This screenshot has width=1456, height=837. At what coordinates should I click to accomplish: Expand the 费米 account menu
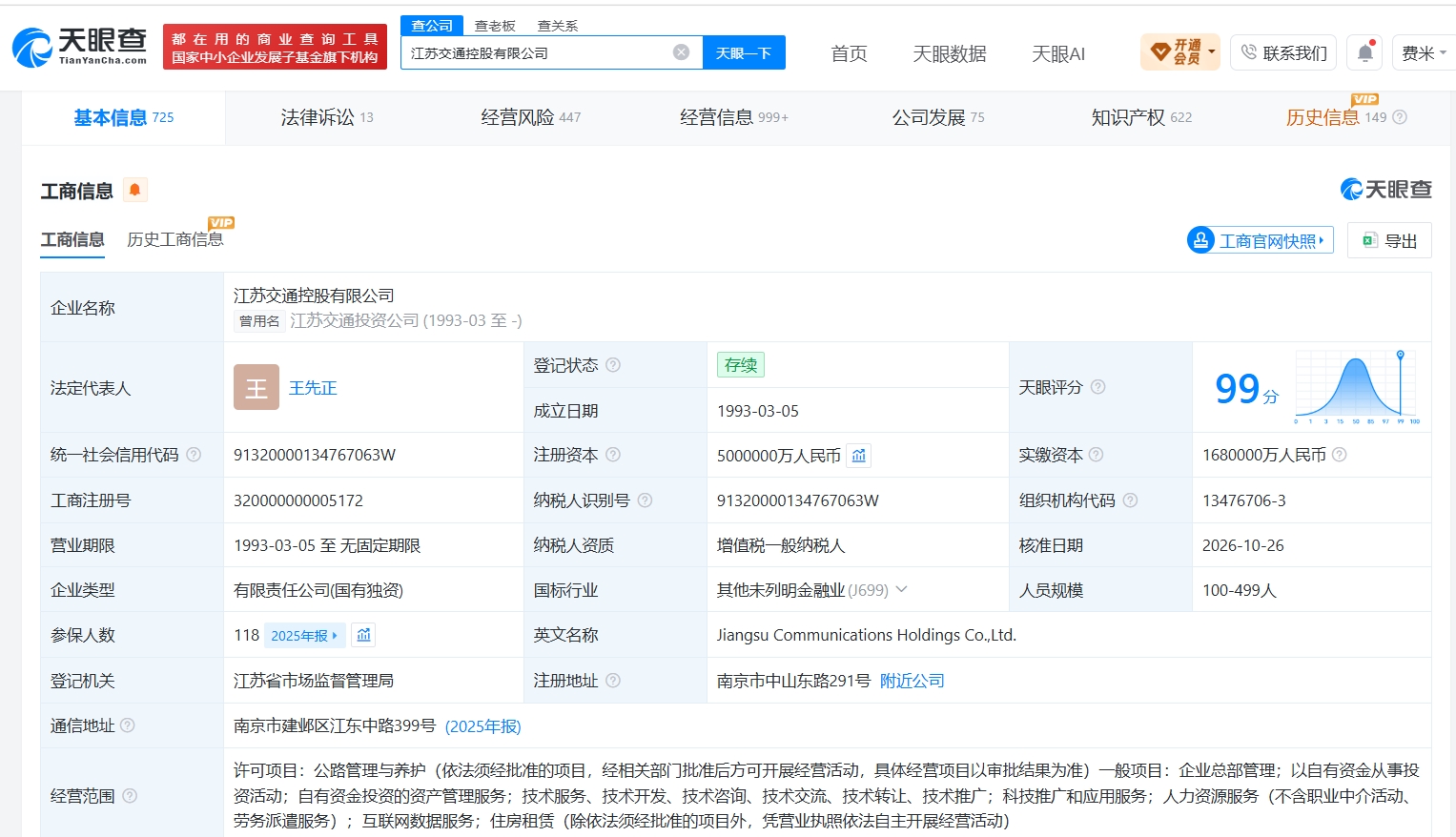click(x=1423, y=53)
